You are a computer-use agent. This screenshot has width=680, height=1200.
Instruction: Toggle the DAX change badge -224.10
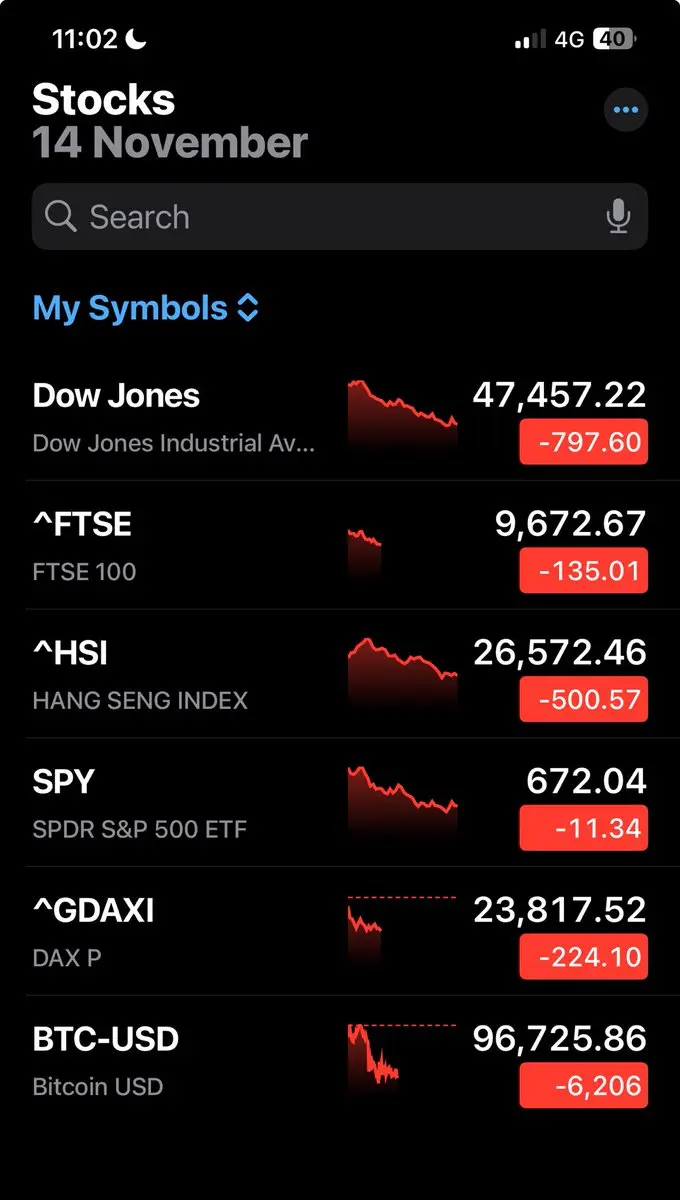(583, 957)
